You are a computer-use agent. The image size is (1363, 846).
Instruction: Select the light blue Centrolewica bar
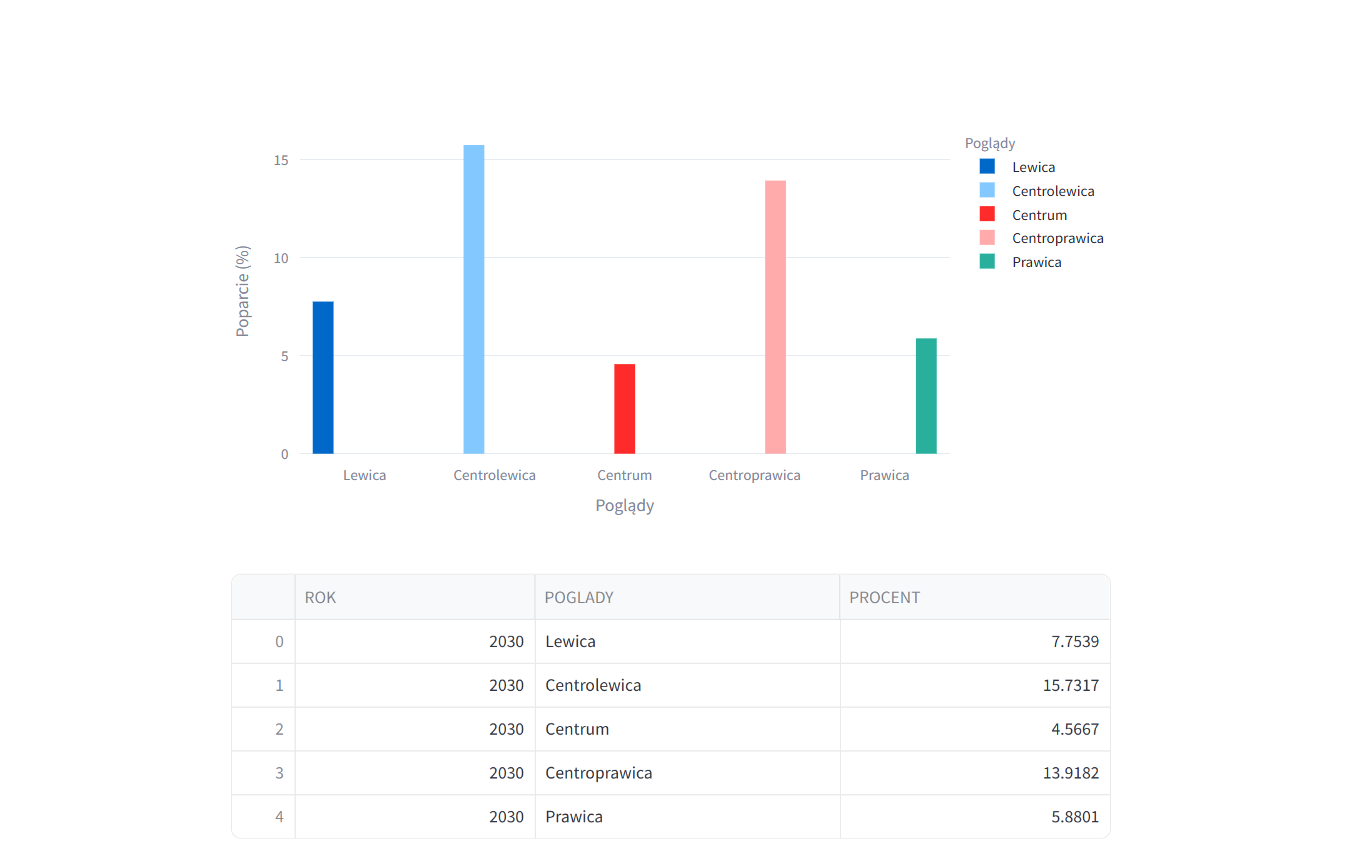click(474, 300)
